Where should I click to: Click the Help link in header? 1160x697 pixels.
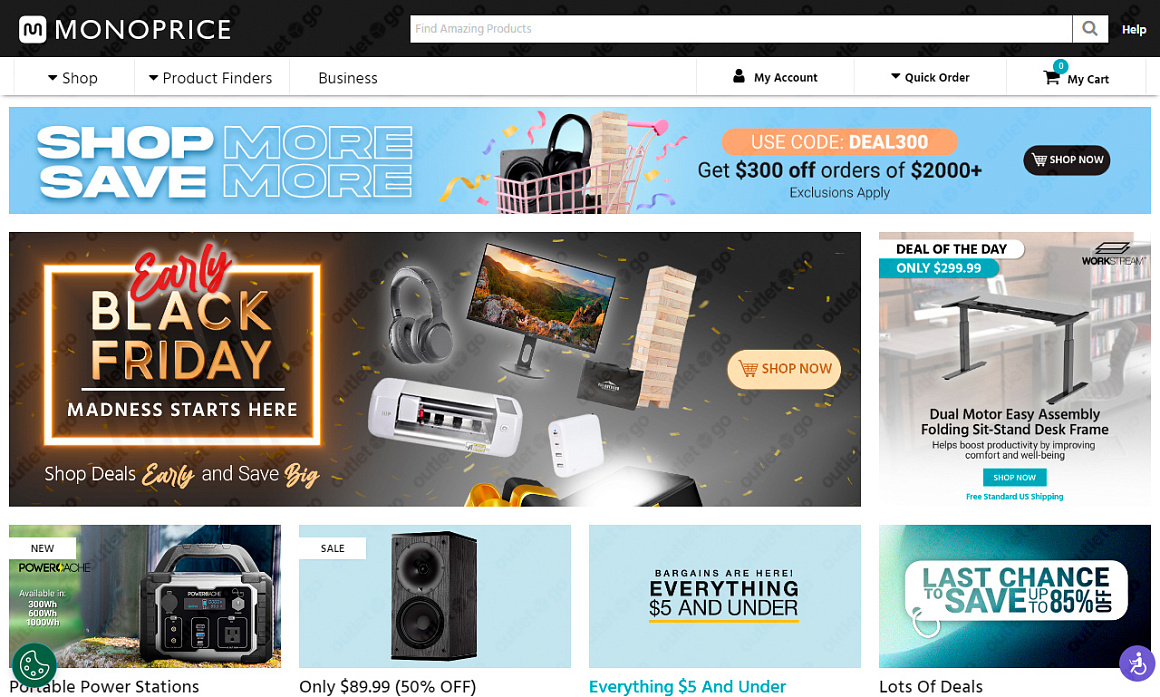[1133, 30]
